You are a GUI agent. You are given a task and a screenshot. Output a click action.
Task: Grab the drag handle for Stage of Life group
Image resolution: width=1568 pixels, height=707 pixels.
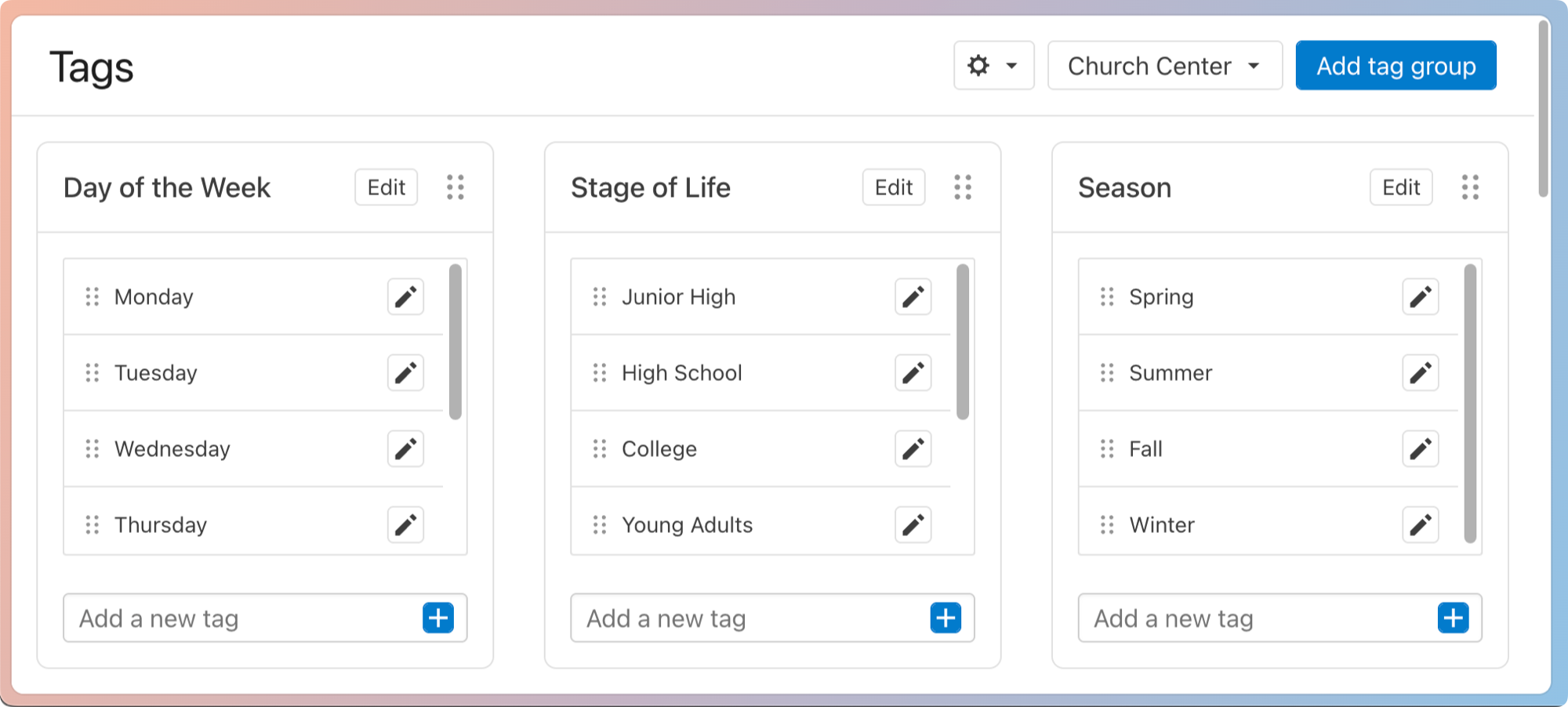[x=963, y=187]
